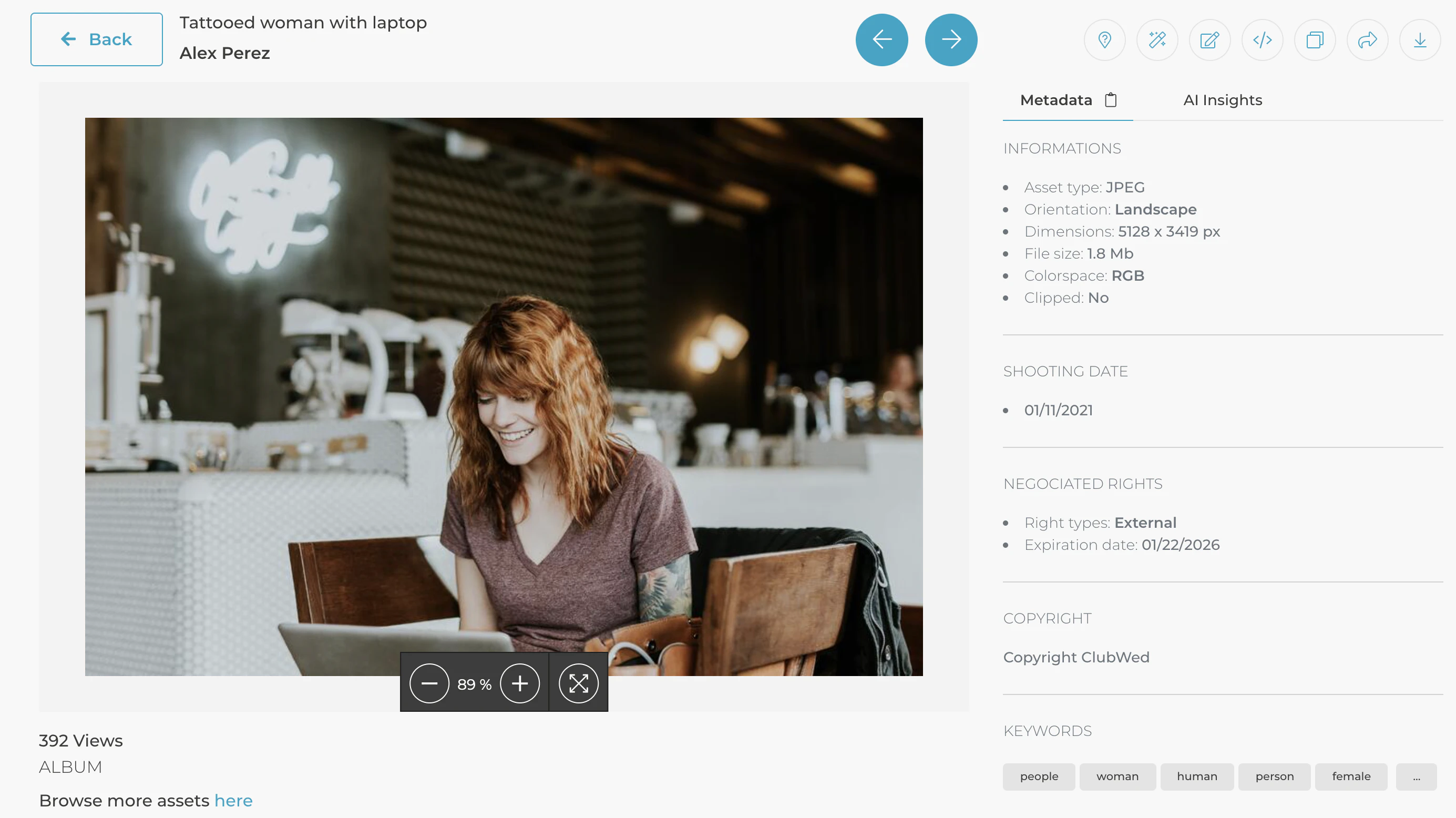Copy metadata using the clipboard icon

tap(1110, 99)
